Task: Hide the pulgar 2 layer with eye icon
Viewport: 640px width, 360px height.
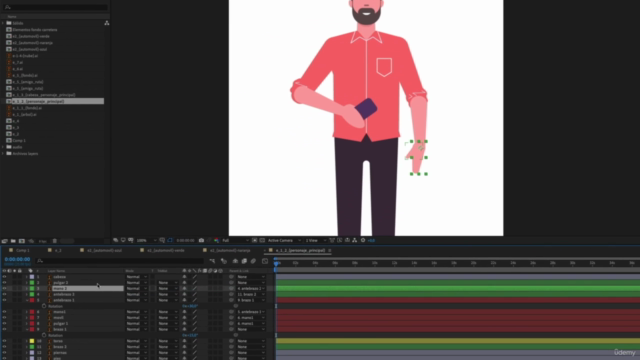Action: [x=4, y=282]
